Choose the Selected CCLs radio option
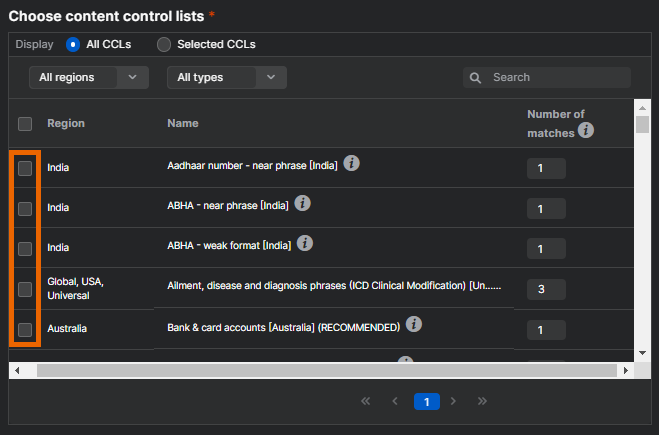The height and width of the screenshot is (435, 659). pyautogui.click(x=164, y=45)
